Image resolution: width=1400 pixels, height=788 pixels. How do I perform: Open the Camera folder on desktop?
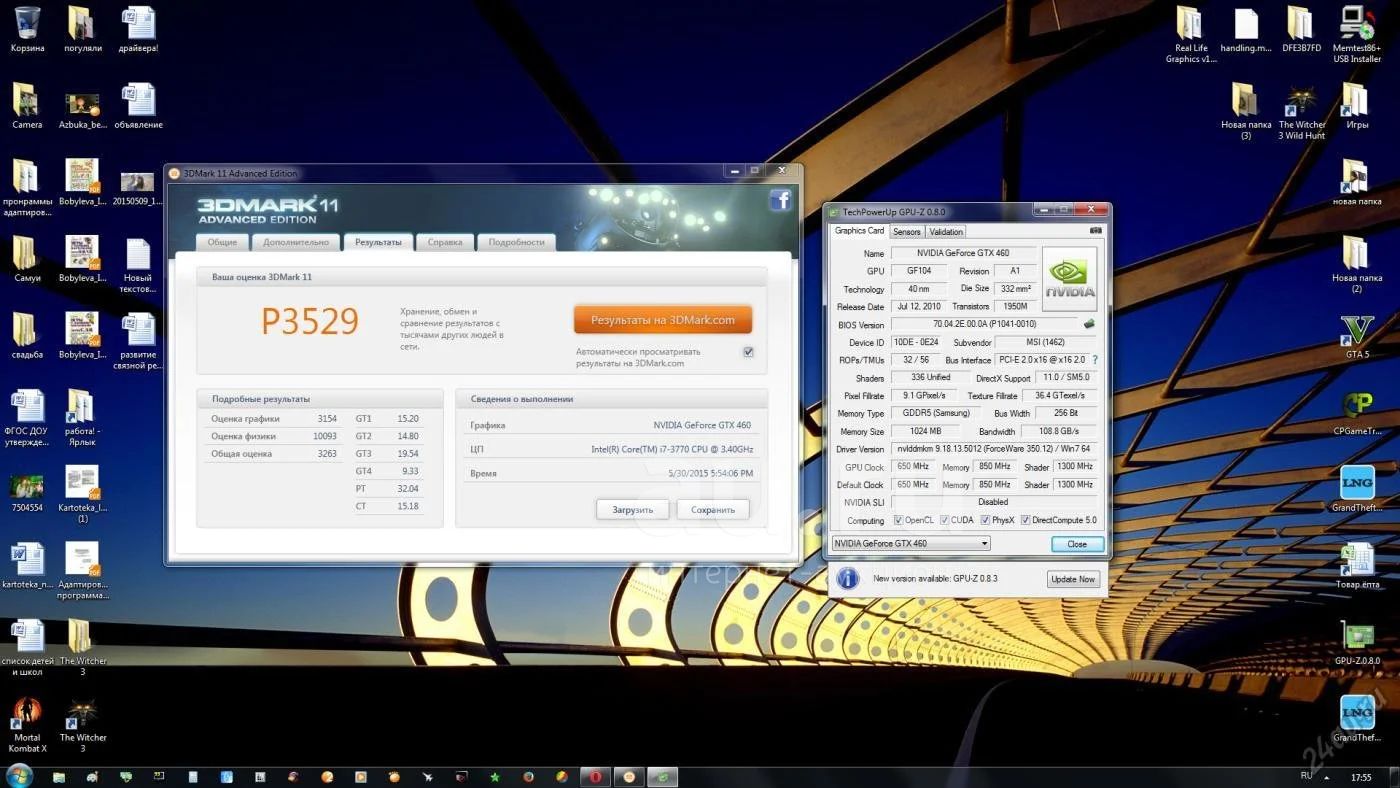coord(27,101)
